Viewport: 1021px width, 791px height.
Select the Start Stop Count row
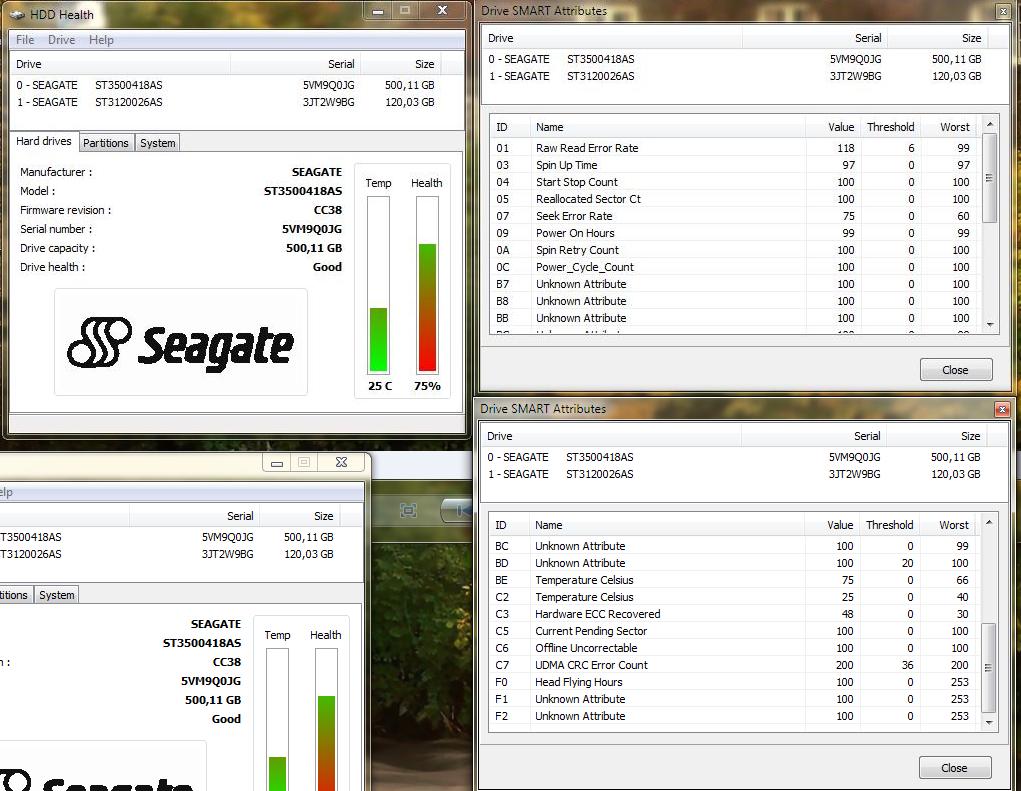click(x=735, y=182)
